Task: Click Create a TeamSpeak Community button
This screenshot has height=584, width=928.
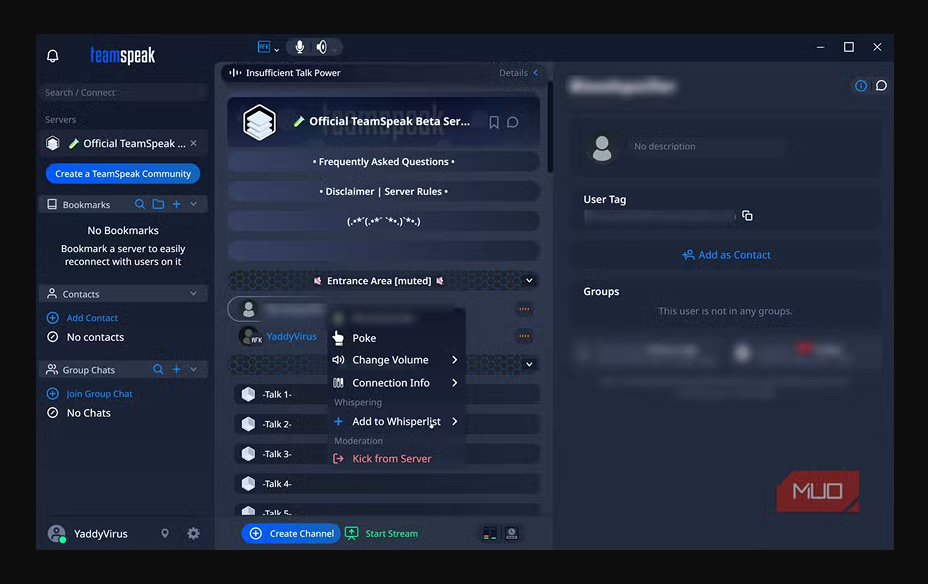Action: 123,173
